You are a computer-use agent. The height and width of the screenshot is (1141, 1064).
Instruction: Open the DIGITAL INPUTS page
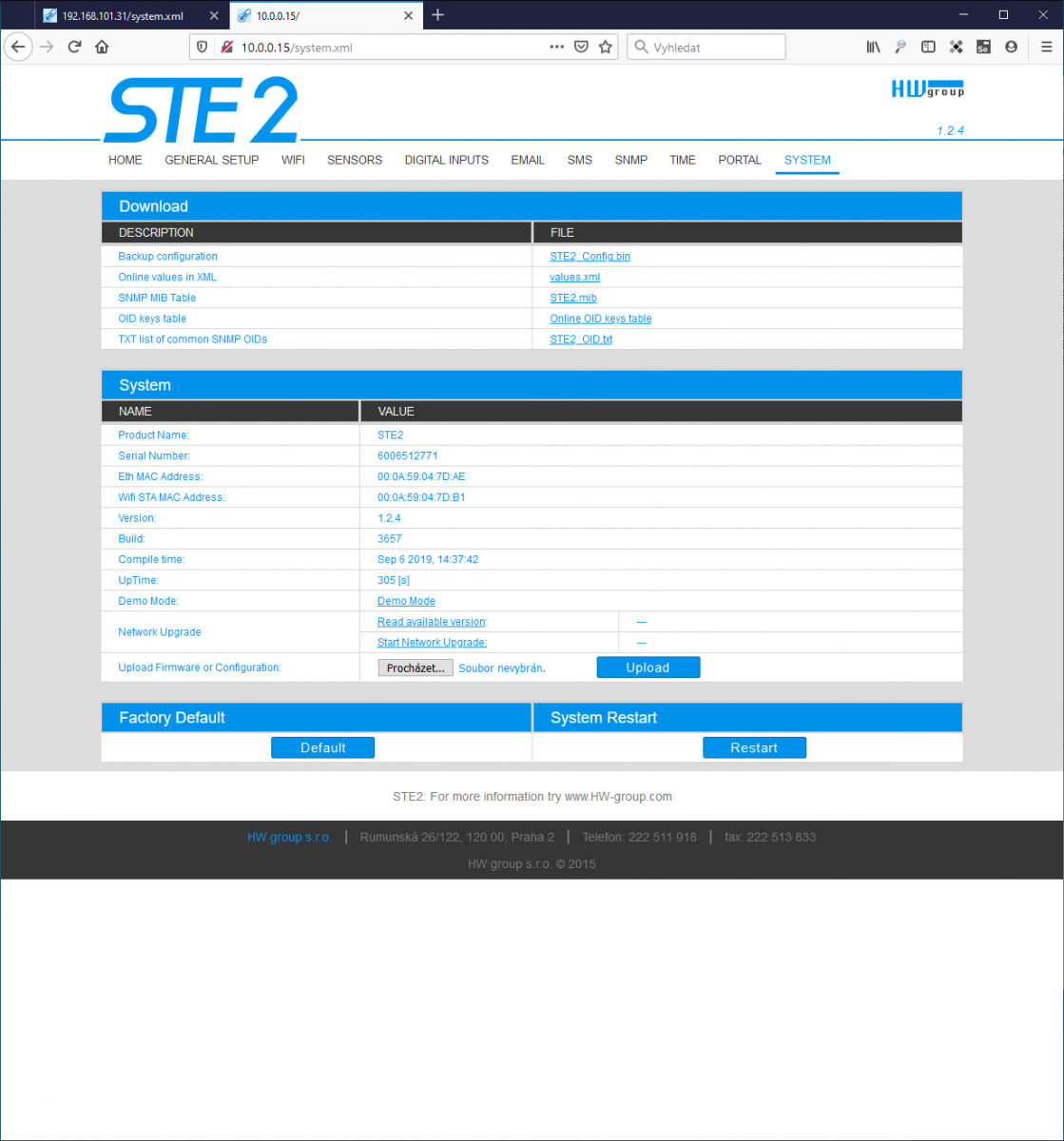[x=447, y=160]
